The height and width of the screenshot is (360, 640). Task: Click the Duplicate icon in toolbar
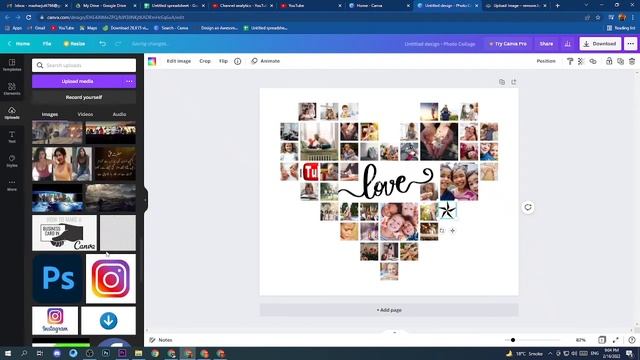click(620, 61)
